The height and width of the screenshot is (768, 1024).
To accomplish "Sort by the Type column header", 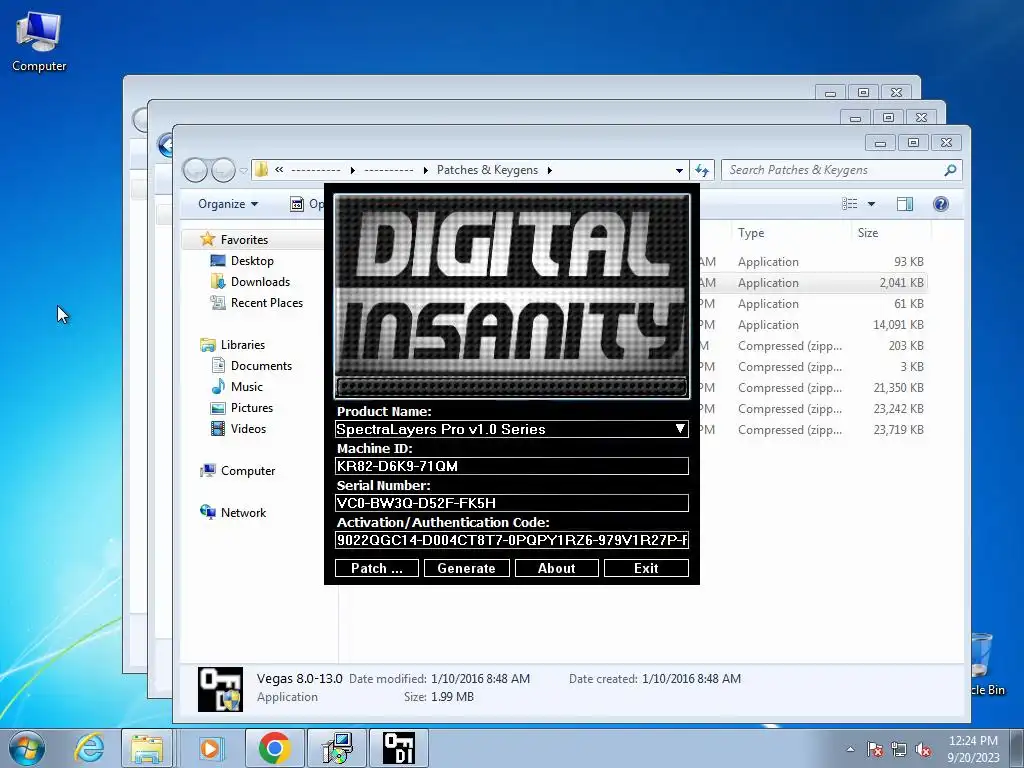I will pos(751,232).
